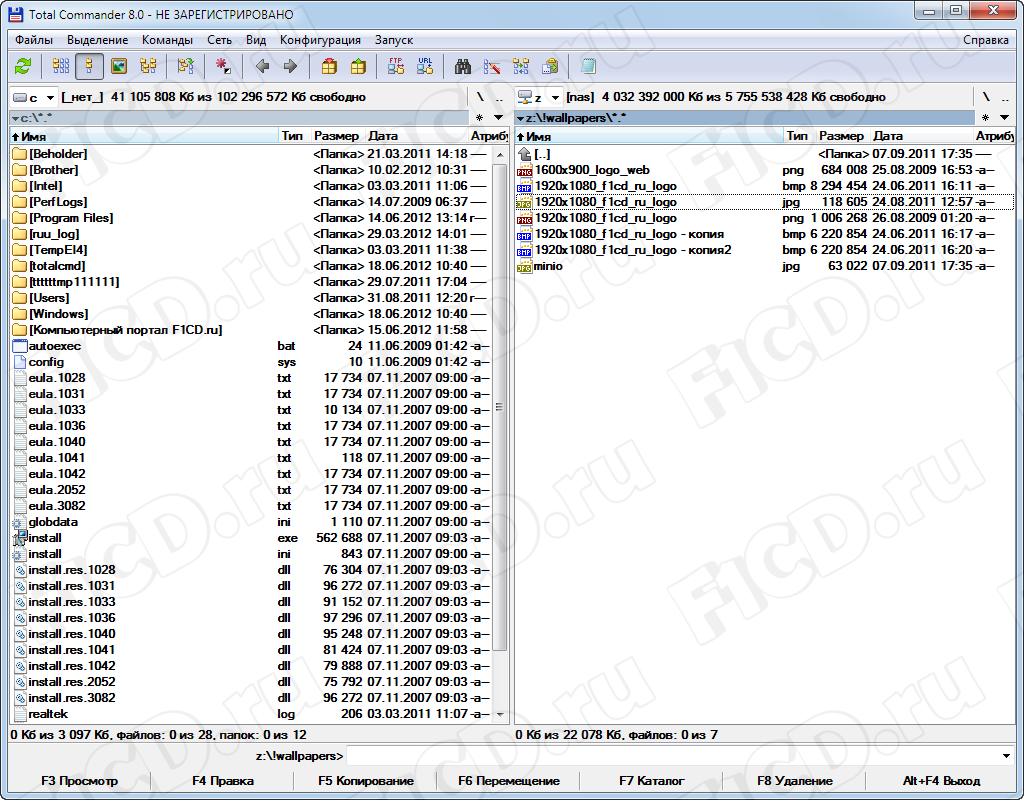Refresh the source panel with green arrows icon

click(24, 66)
